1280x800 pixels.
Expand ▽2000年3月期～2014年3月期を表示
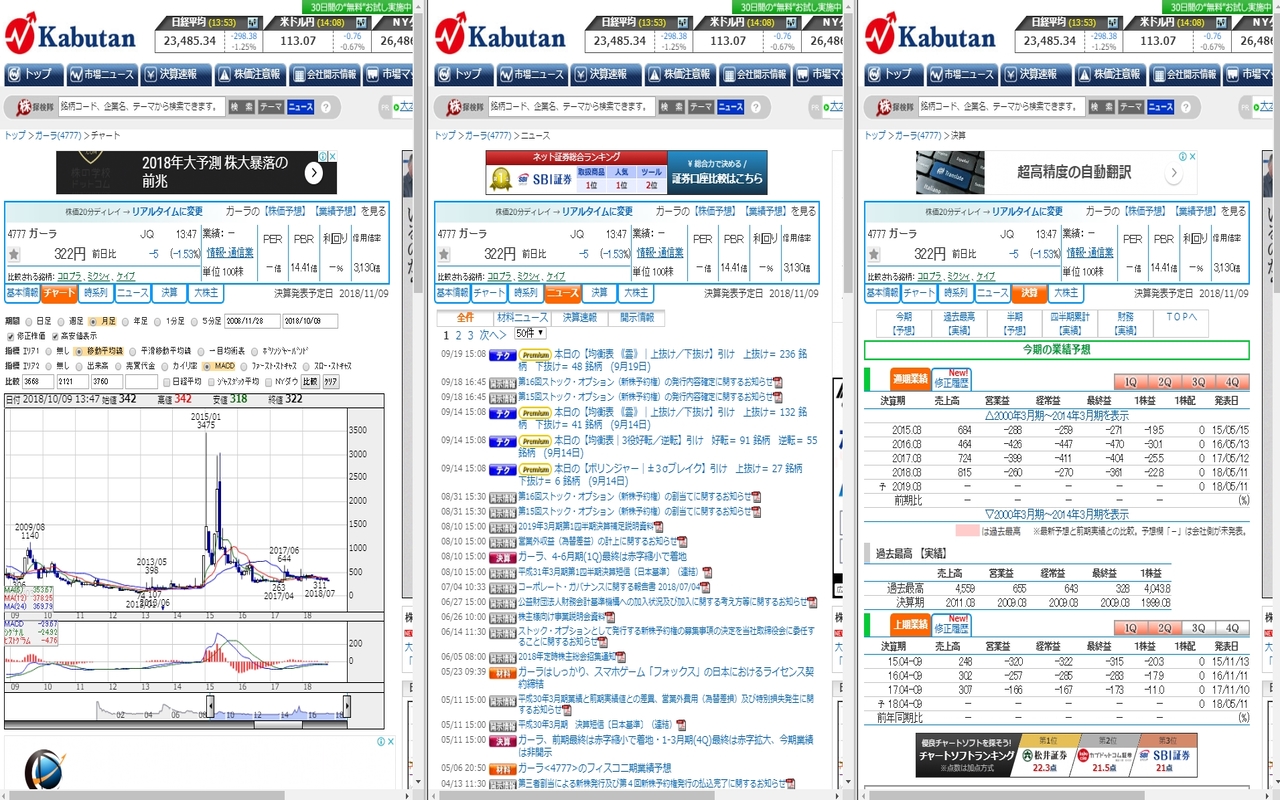[1057, 513]
